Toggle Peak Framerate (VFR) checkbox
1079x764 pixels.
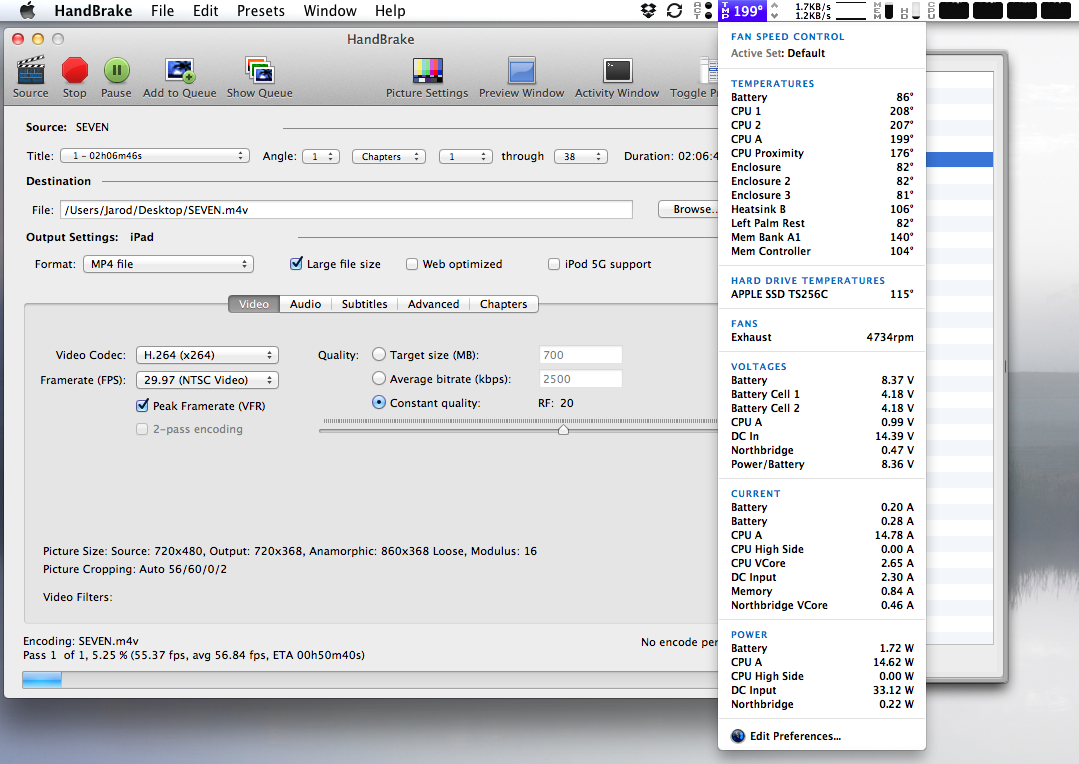tap(142, 405)
